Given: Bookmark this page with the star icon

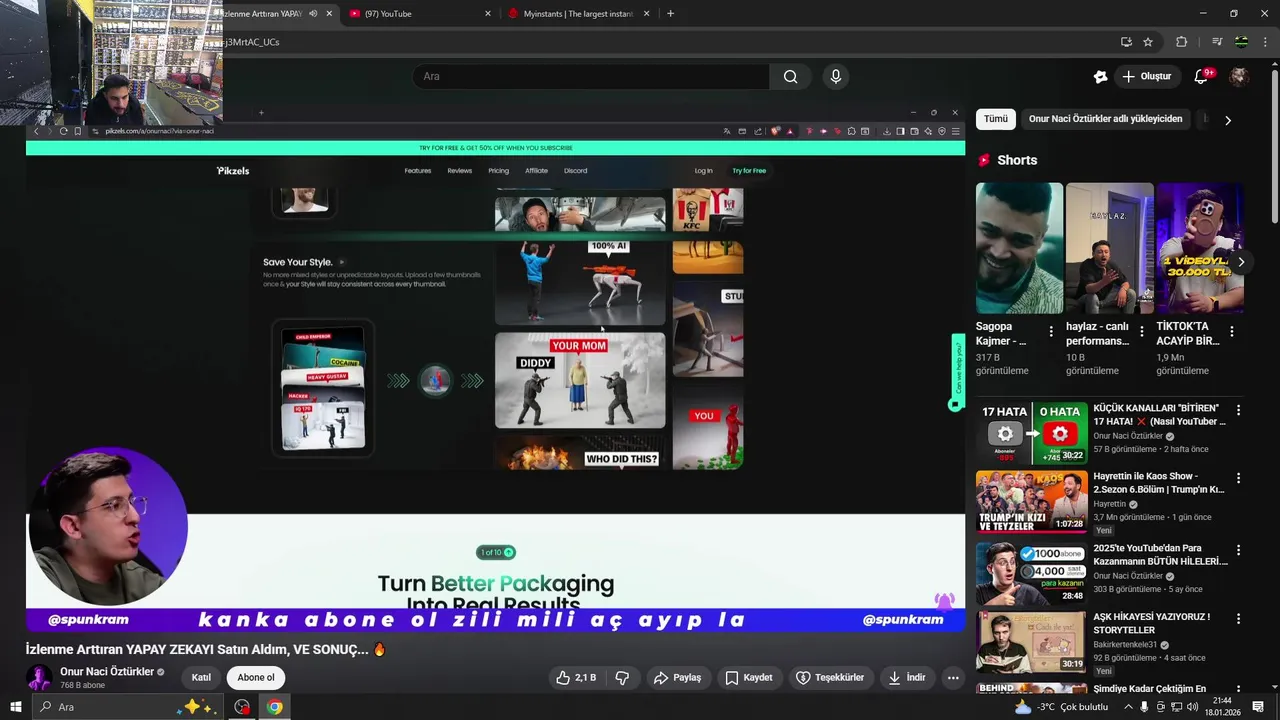Looking at the screenshot, I should tap(1148, 42).
